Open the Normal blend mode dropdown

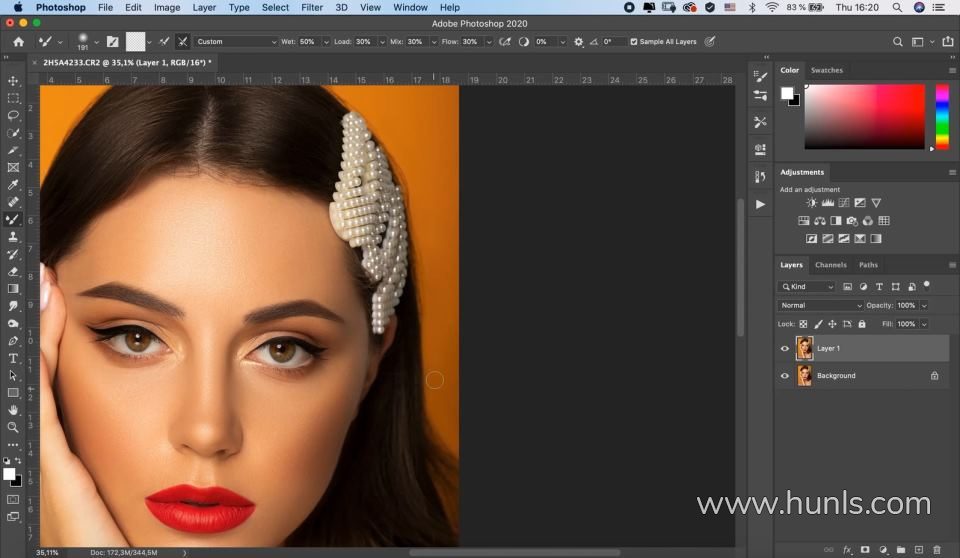coord(820,305)
